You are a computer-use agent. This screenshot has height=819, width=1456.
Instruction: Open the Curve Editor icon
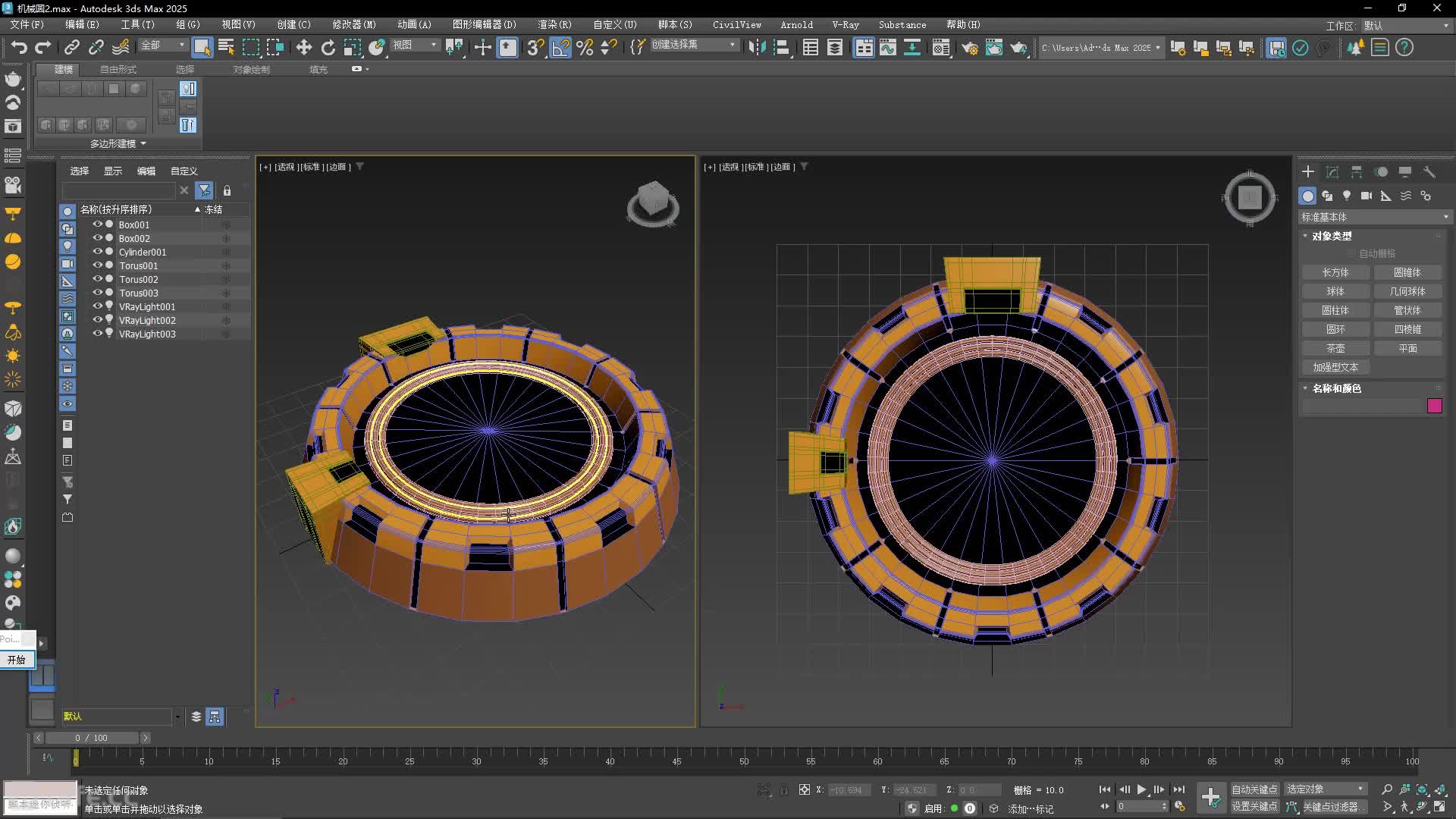pos(888,47)
